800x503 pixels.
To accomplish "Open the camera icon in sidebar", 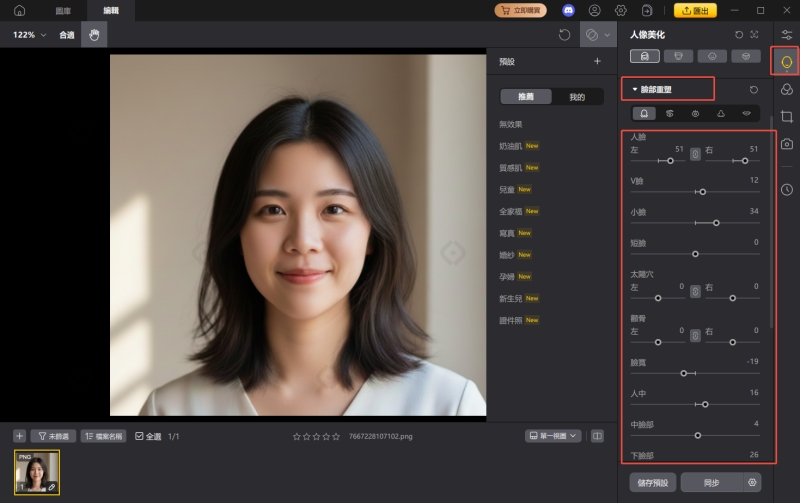I will click(x=787, y=144).
